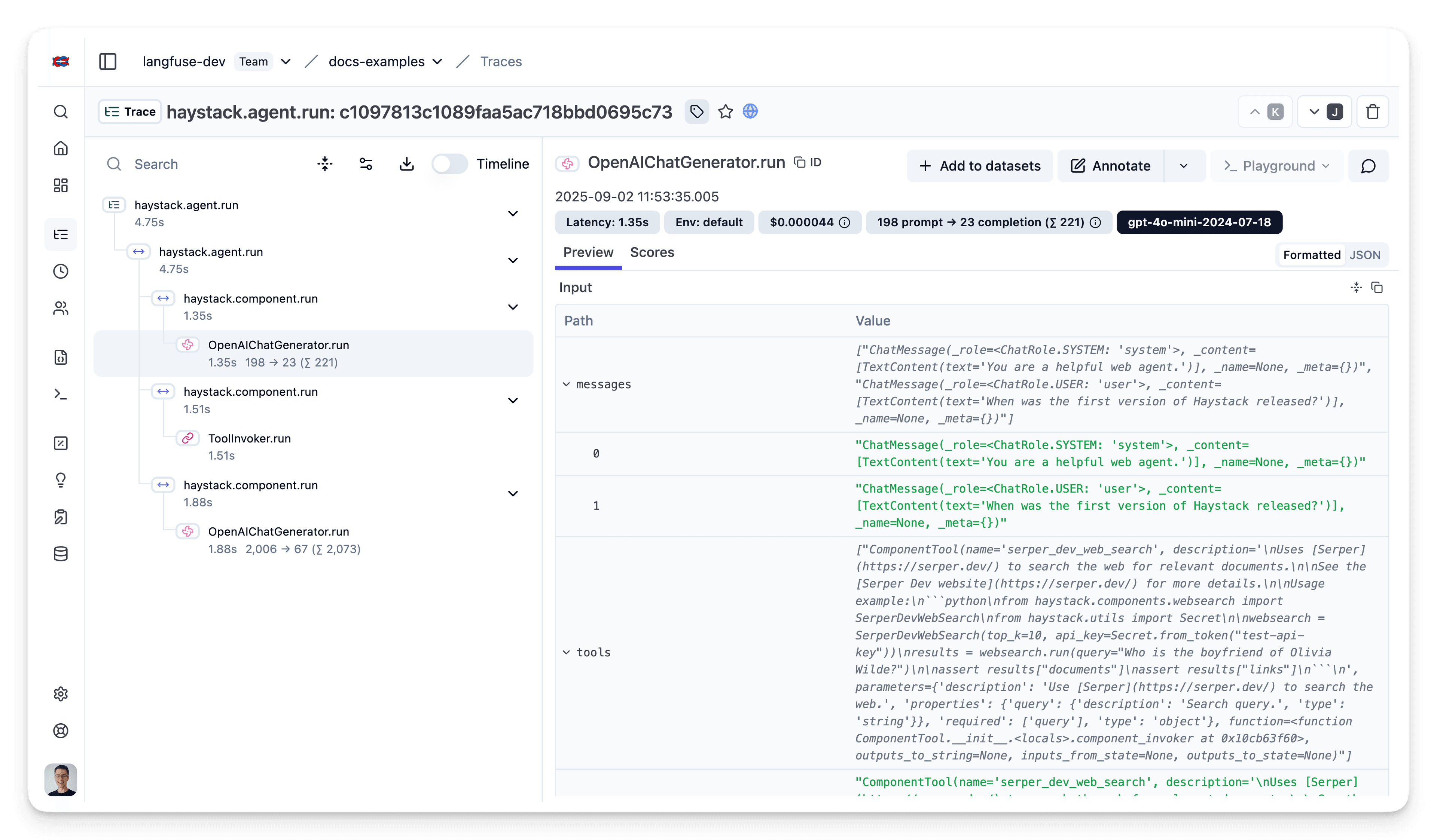This screenshot has height=840, width=1437.
Task: Open comments with speech bubble icon
Action: 1368,166
